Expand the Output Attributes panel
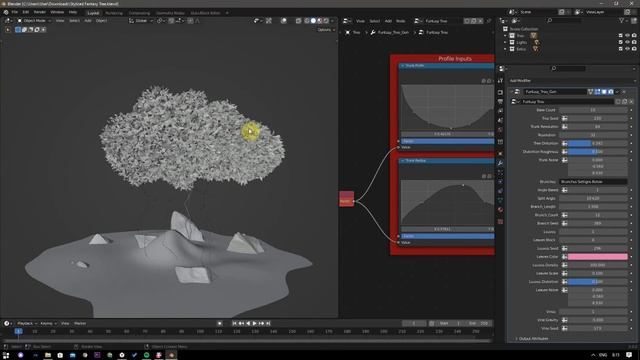Image resolution: width=640 pixels, height=360 pixels. 532,339
